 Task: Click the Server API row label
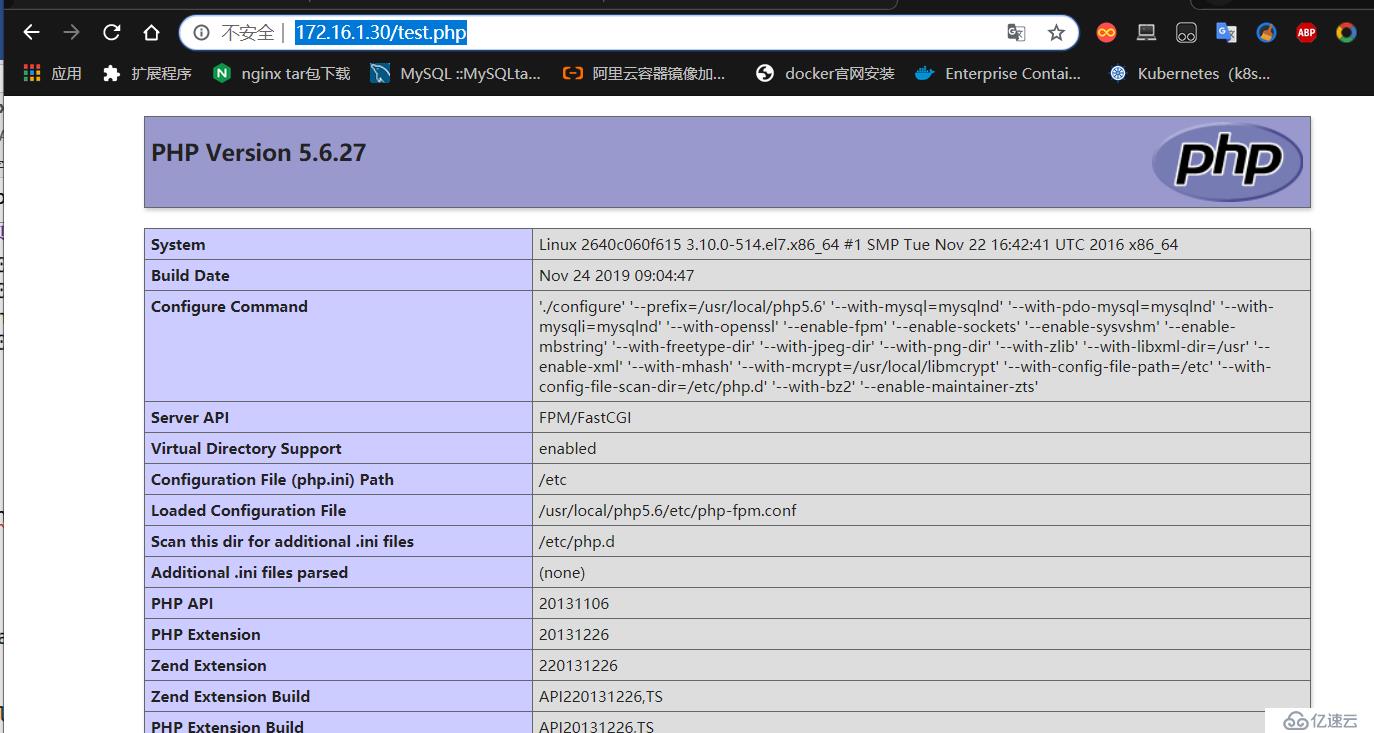pos(190,417)
